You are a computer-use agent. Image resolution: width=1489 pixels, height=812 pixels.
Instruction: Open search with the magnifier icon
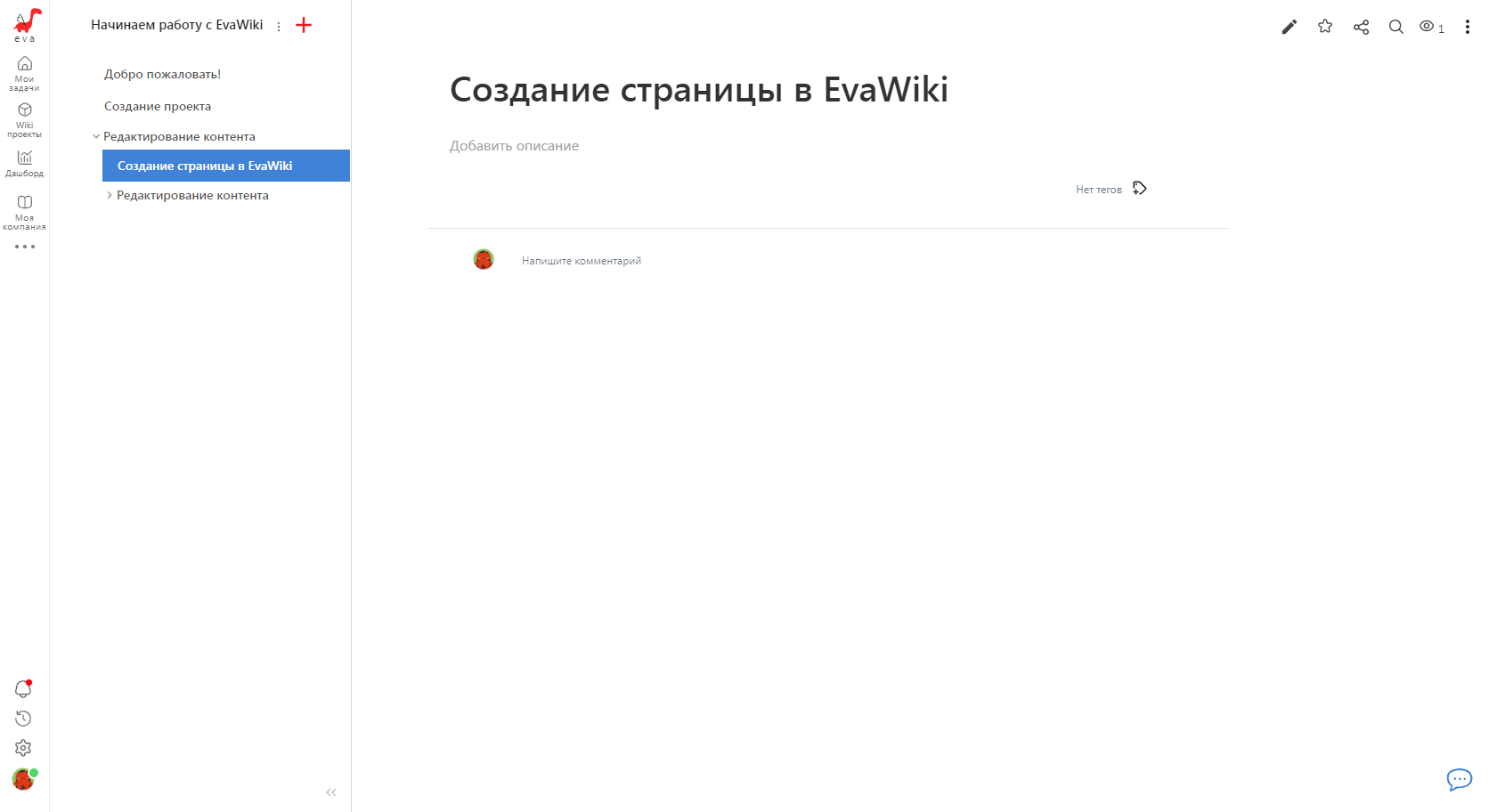tap(1395, 27)
